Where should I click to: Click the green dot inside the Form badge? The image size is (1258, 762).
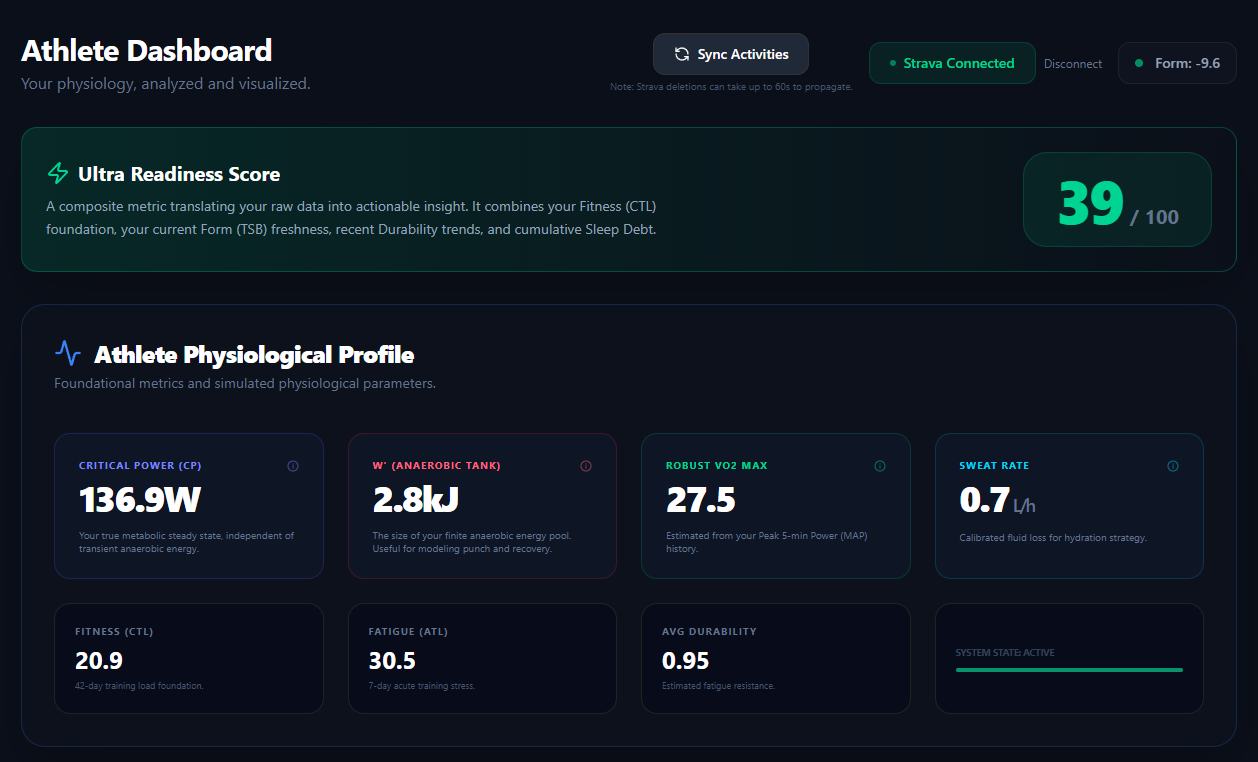[x=1138, y=62]
